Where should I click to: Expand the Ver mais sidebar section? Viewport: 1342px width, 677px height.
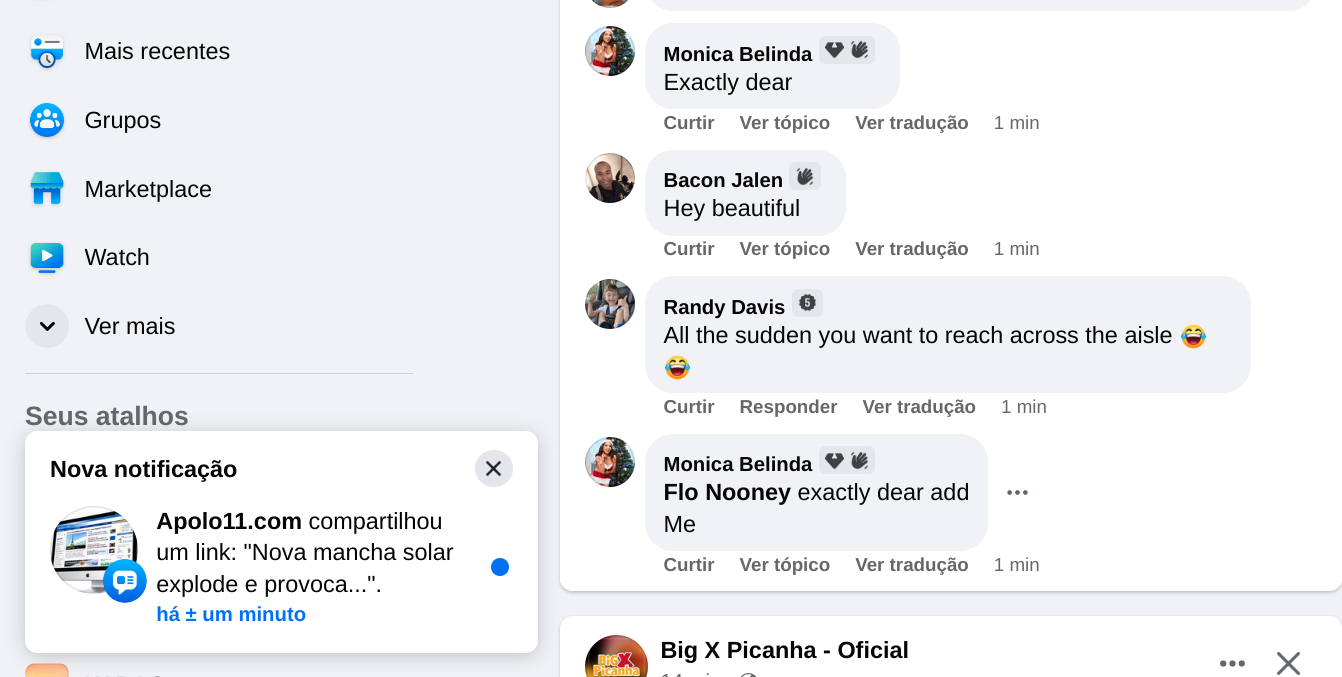pyautogui.click(x=131, y=326)
